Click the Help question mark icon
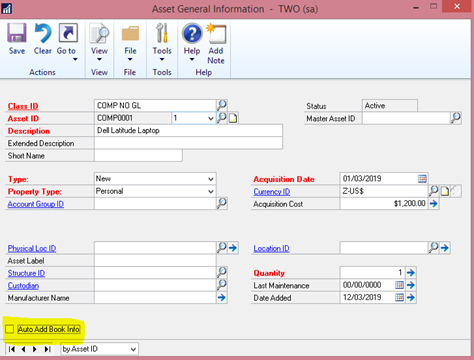Image resolution: width=474 pixels, height=360 pixels. tap(192, 34)
